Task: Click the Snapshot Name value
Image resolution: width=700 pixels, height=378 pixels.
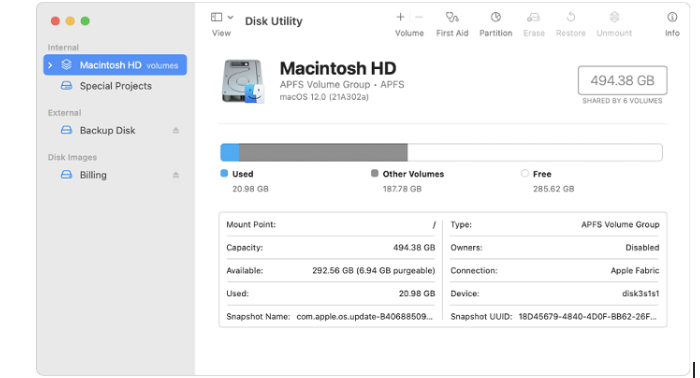Action: click(x=365, y=316)
